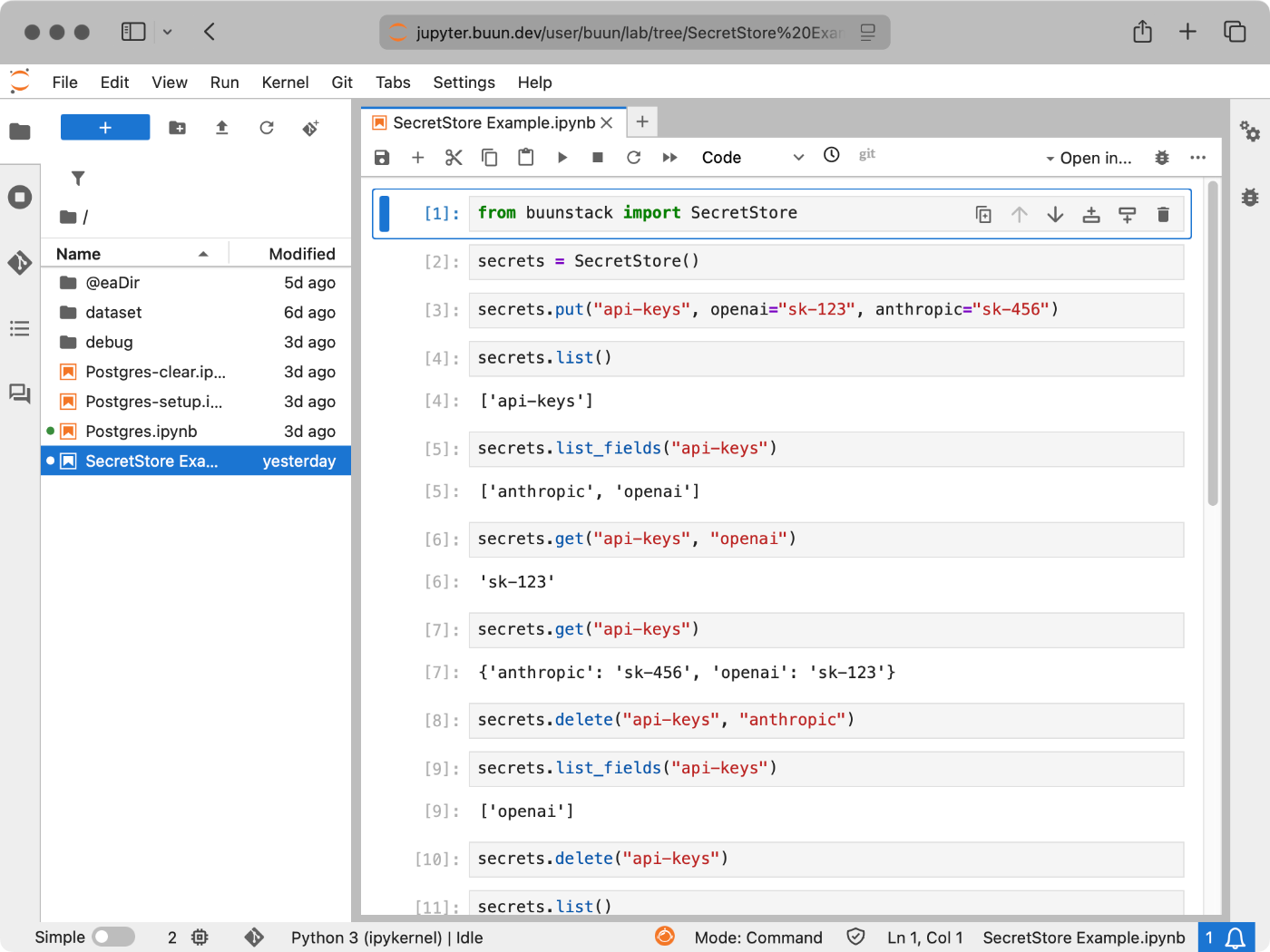Viewport: 1270px width, 952px height.
Task: Click into cell 3 secrets.put code
Action: (x=826, y=310)
